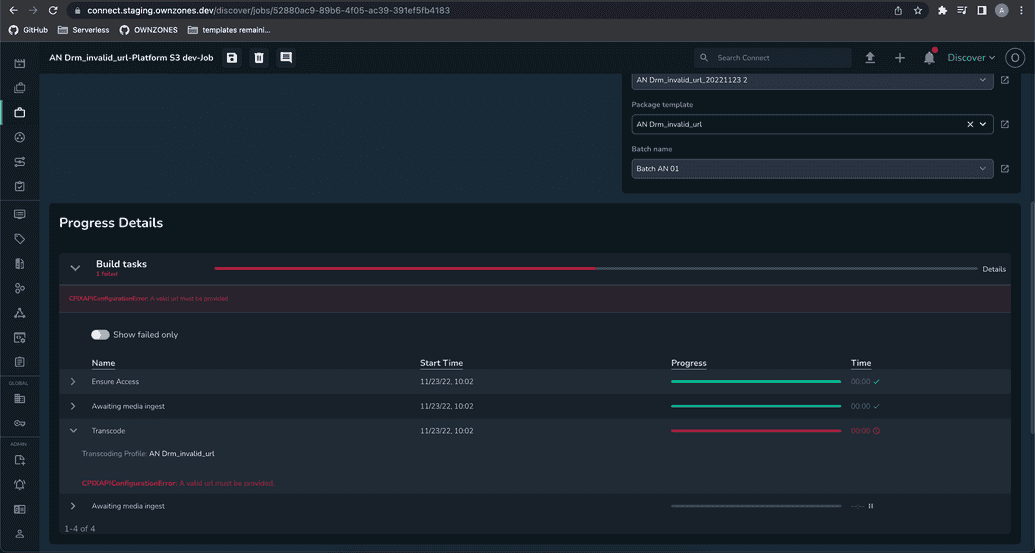
Task: Bookmark this page with star icon
Action: click(x=918, y=11)
